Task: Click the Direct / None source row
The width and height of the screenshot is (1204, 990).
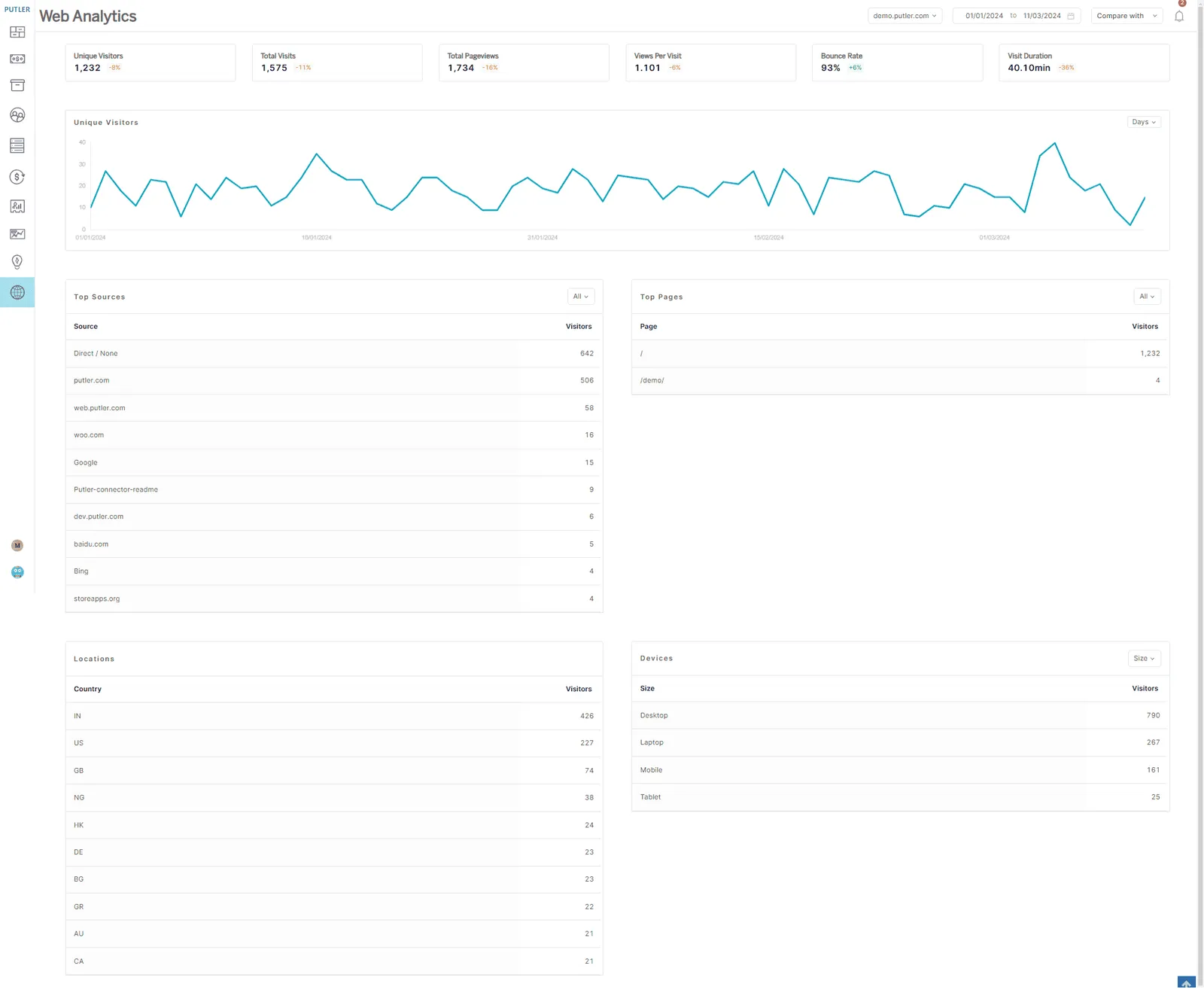Action: pos(334,354)
